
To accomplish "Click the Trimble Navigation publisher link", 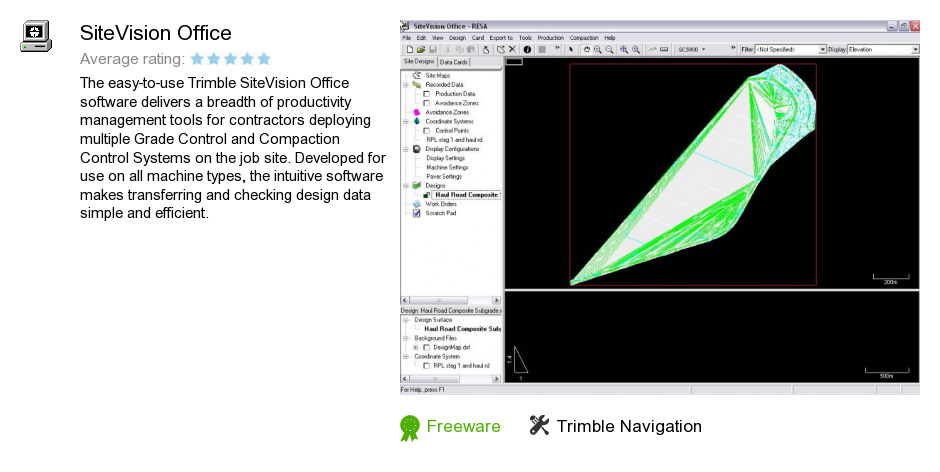I will (629, 426).
